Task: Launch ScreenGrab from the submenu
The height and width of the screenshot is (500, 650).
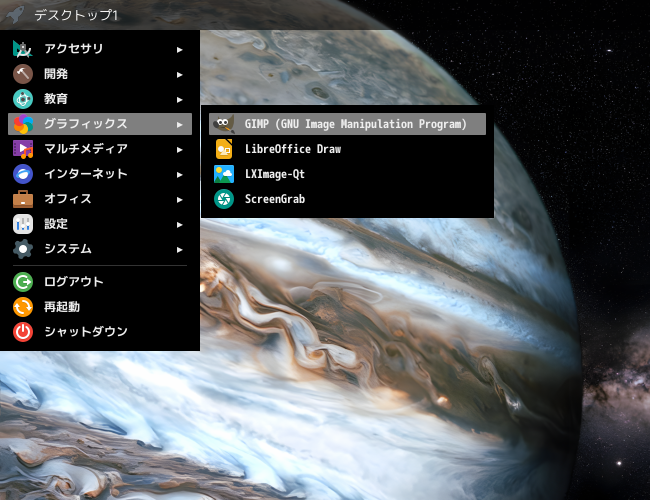Action: (347, 199)
